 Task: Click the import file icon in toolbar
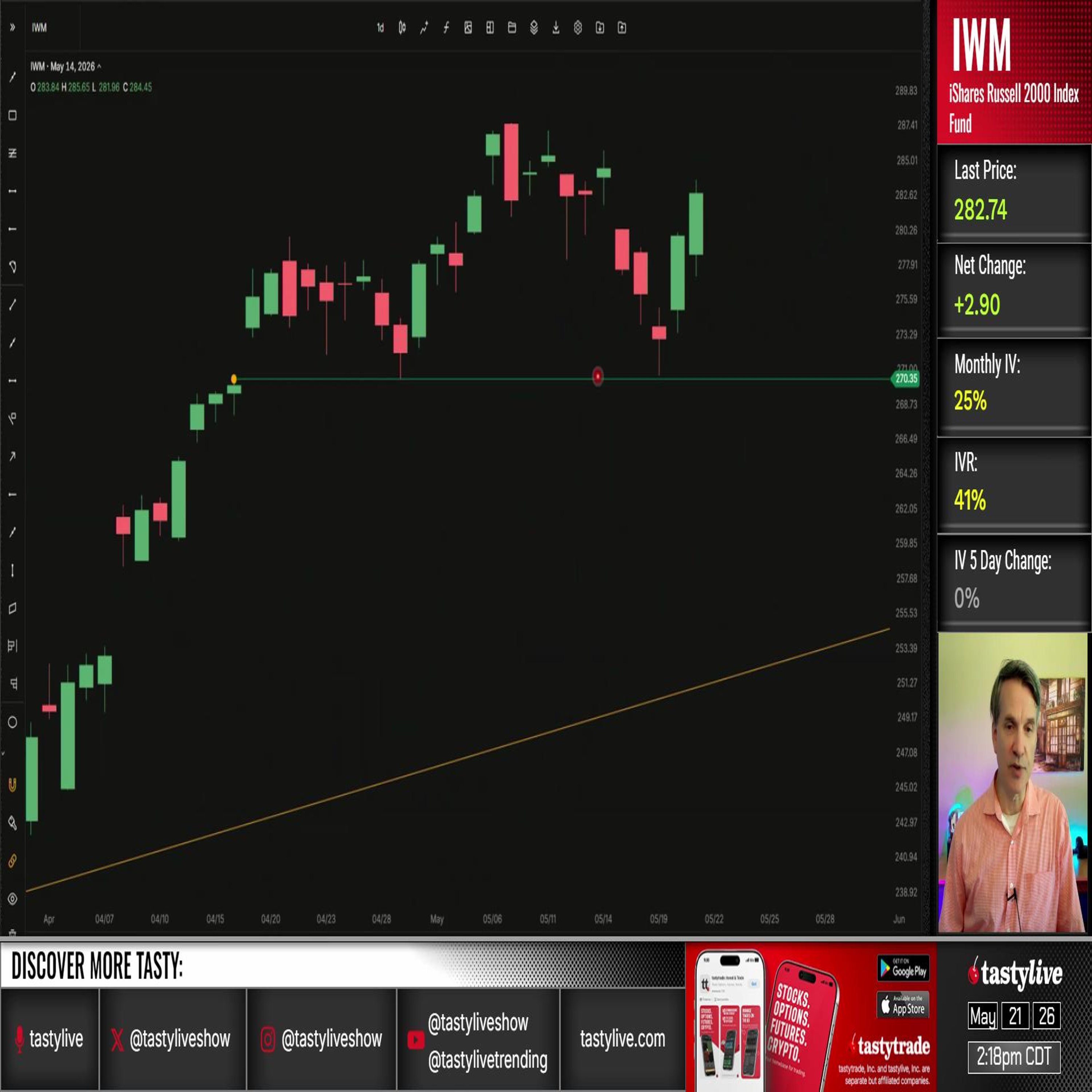(x=600, y=28)
